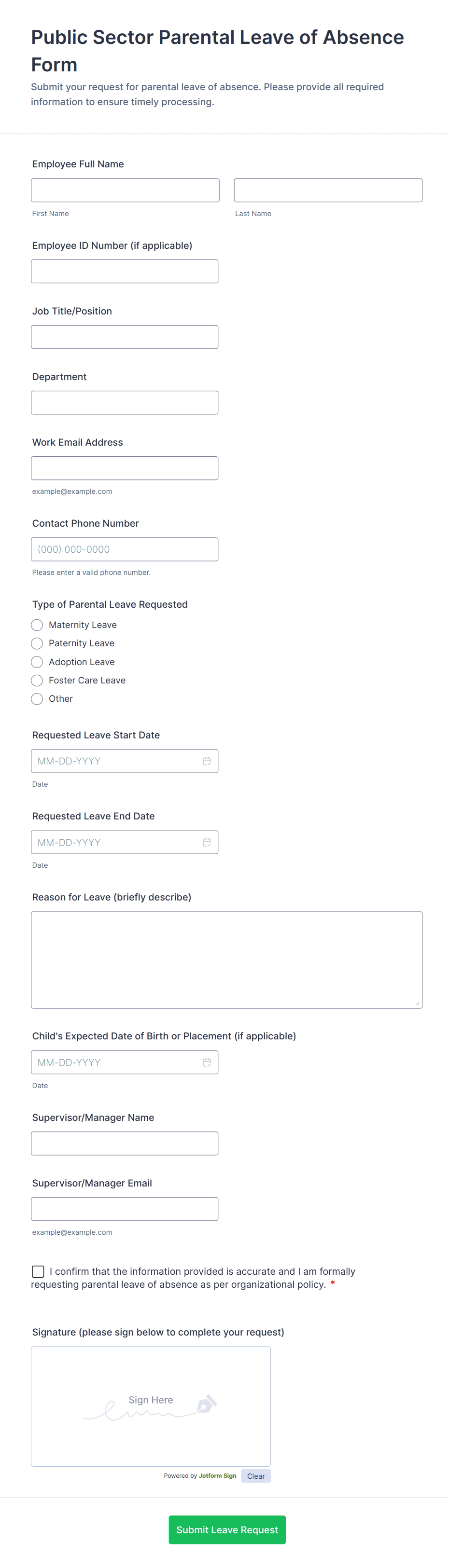Clear the signature field
Viewport: 449px width, 1568px height.
(256, 1476)
